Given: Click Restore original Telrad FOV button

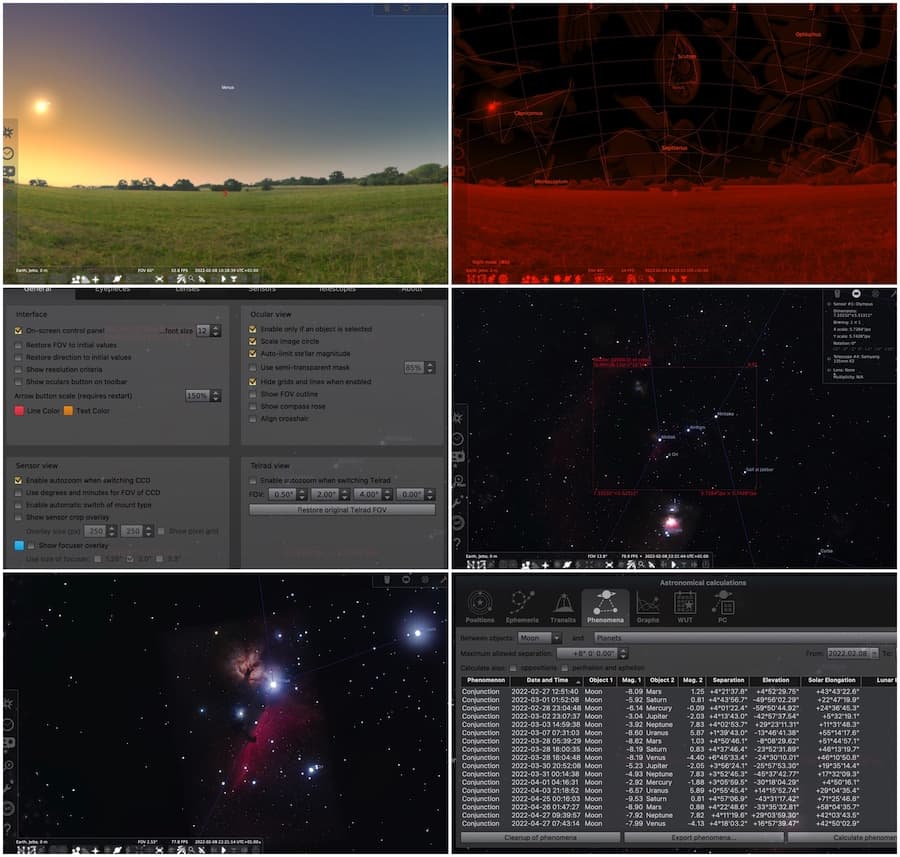Looking at the screenshot, I should click(342, 510).
